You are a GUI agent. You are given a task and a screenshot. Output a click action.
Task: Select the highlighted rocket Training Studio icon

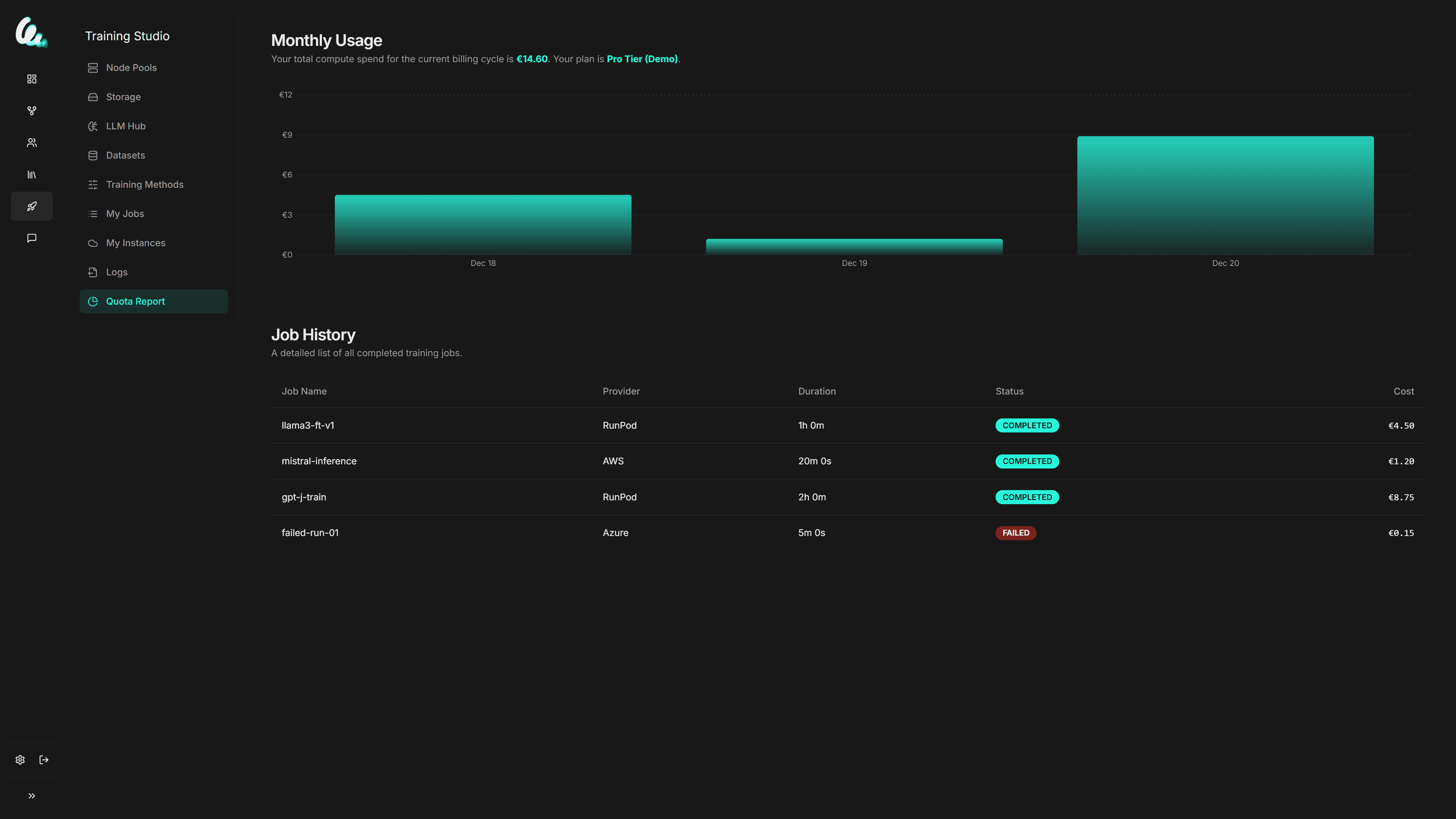pyautogui.click(x=31, y=206)
